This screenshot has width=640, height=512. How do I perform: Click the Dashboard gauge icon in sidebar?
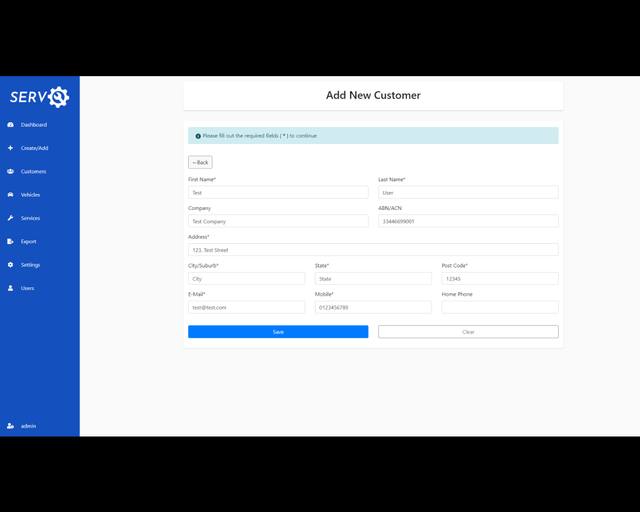click(x=10, y=125)
